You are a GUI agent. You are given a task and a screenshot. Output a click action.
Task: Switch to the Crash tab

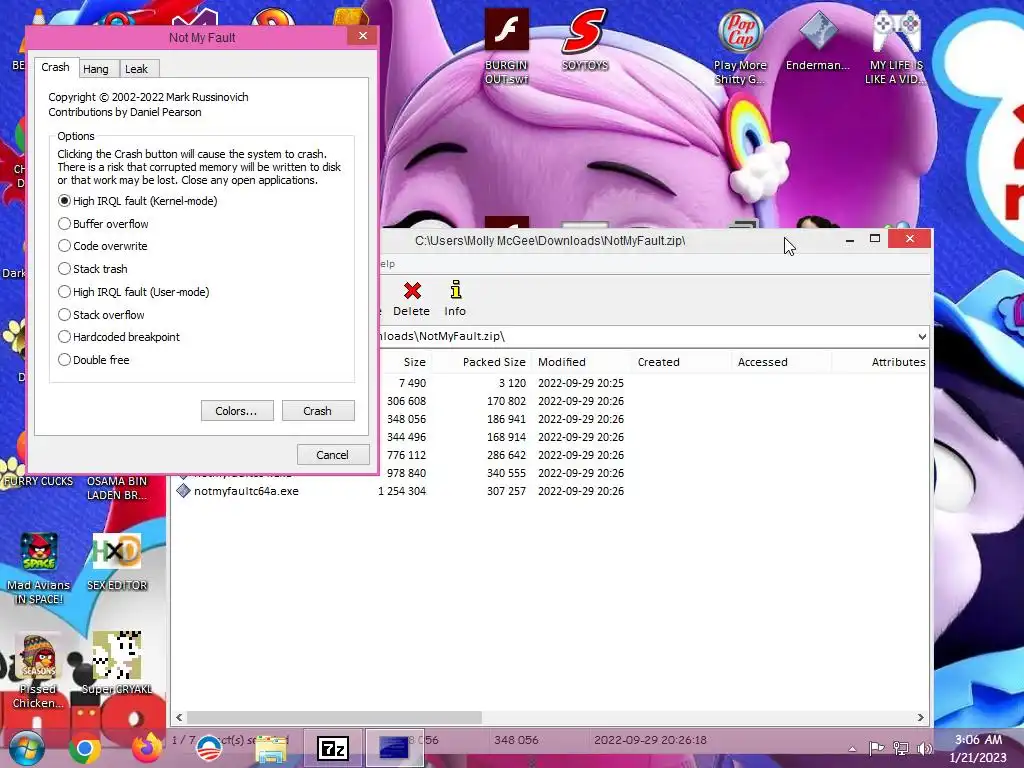coord(56,67)
